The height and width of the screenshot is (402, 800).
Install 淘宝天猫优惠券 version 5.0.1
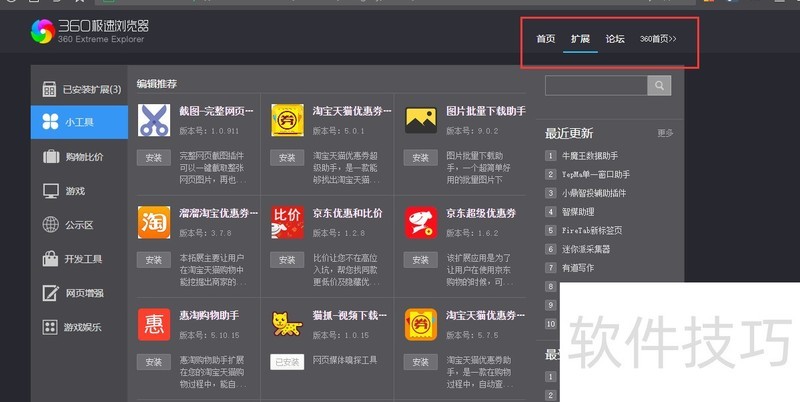(x=287, y=158)
